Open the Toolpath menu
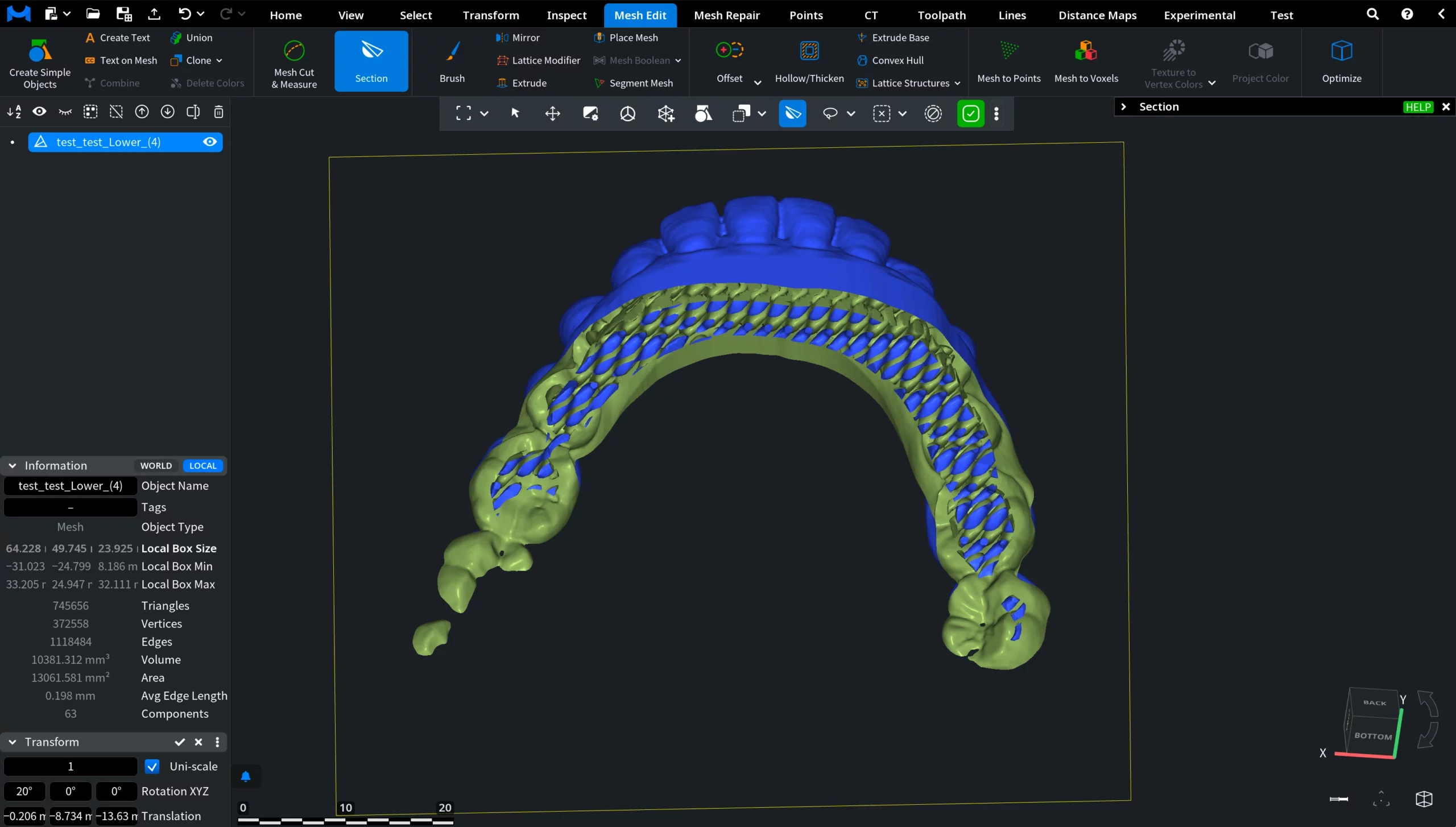Screen dimensions: 1456x827 tap(941, 15)
